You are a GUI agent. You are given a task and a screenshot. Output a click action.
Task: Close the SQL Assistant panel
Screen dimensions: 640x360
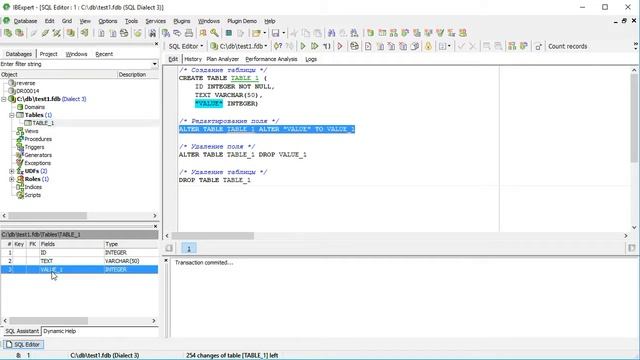[156, 226]
